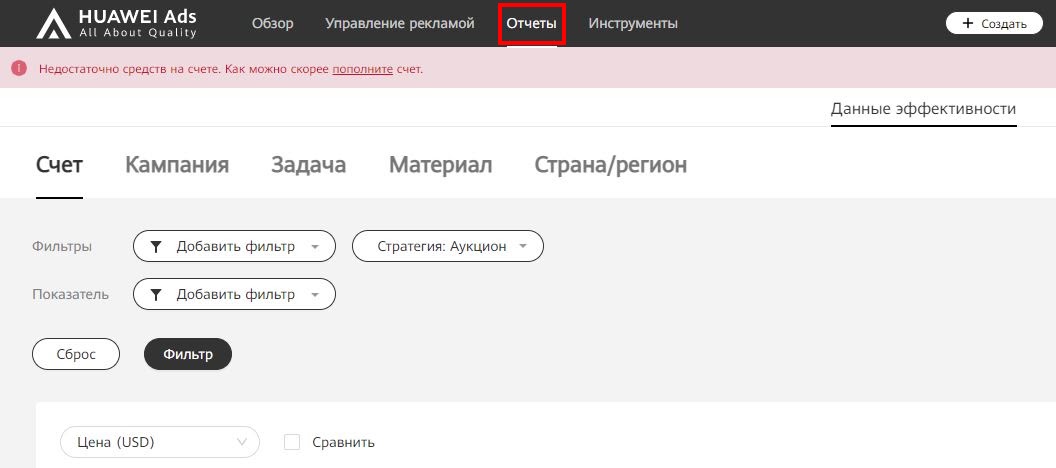The width and height of the screenshot is (1056, 468).
Task: Switch to the Материал tab
Action: (440, 165)
